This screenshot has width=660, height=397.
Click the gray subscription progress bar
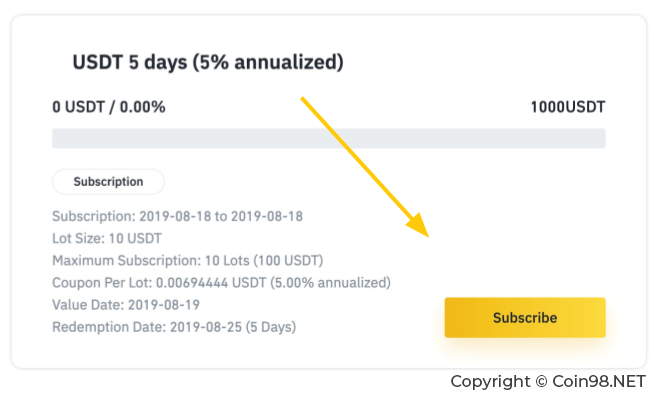click(329, 139)
